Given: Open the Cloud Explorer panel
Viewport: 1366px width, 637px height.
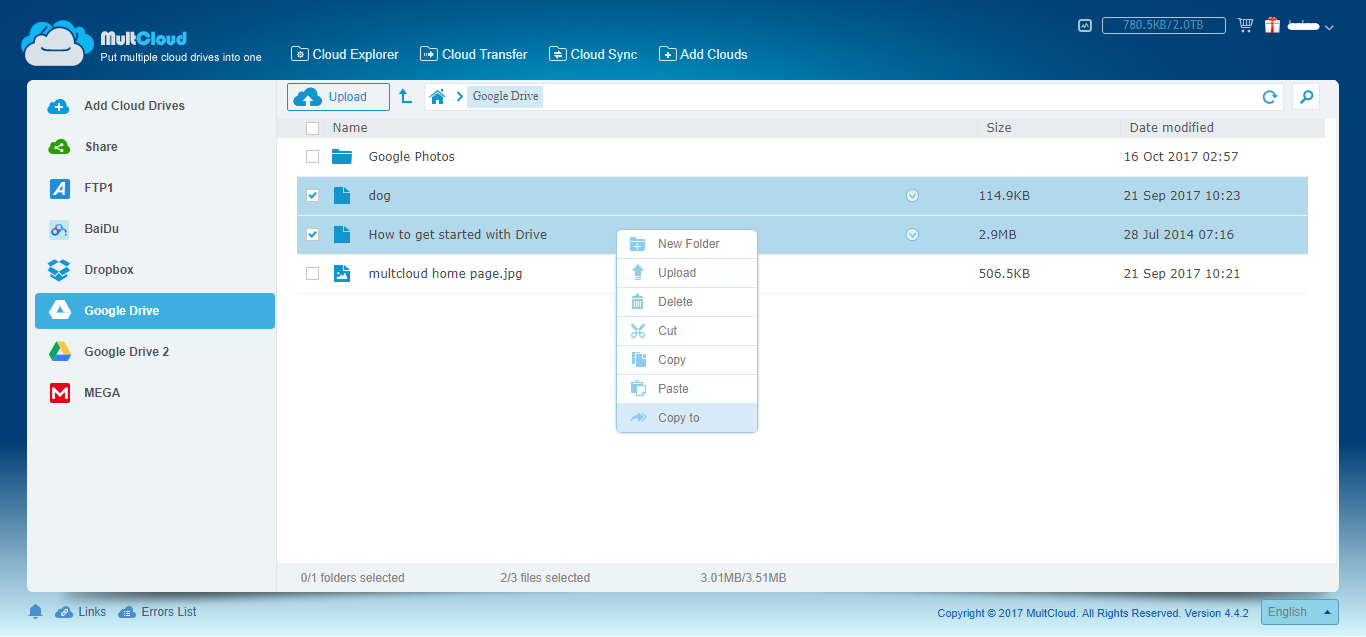Looking at the screenshot, I should [344, 54].
